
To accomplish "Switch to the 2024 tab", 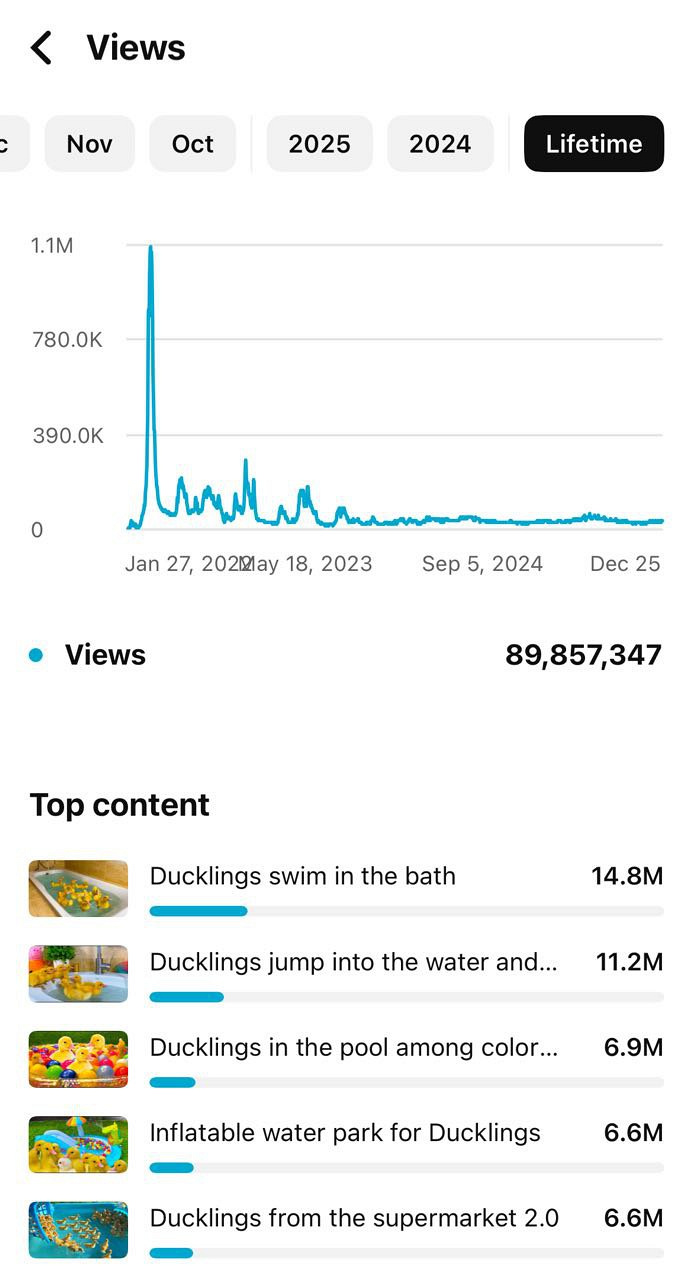I will point(440,144).
